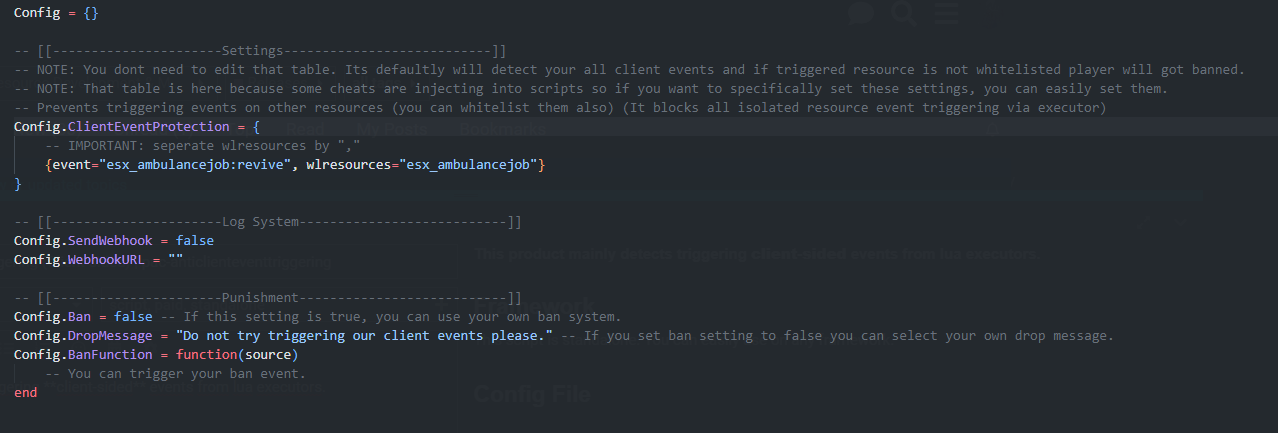Viewport: 1278px width, 433px height.
Task: Click the Config = {} declaration line
Action: coord(56,13)
